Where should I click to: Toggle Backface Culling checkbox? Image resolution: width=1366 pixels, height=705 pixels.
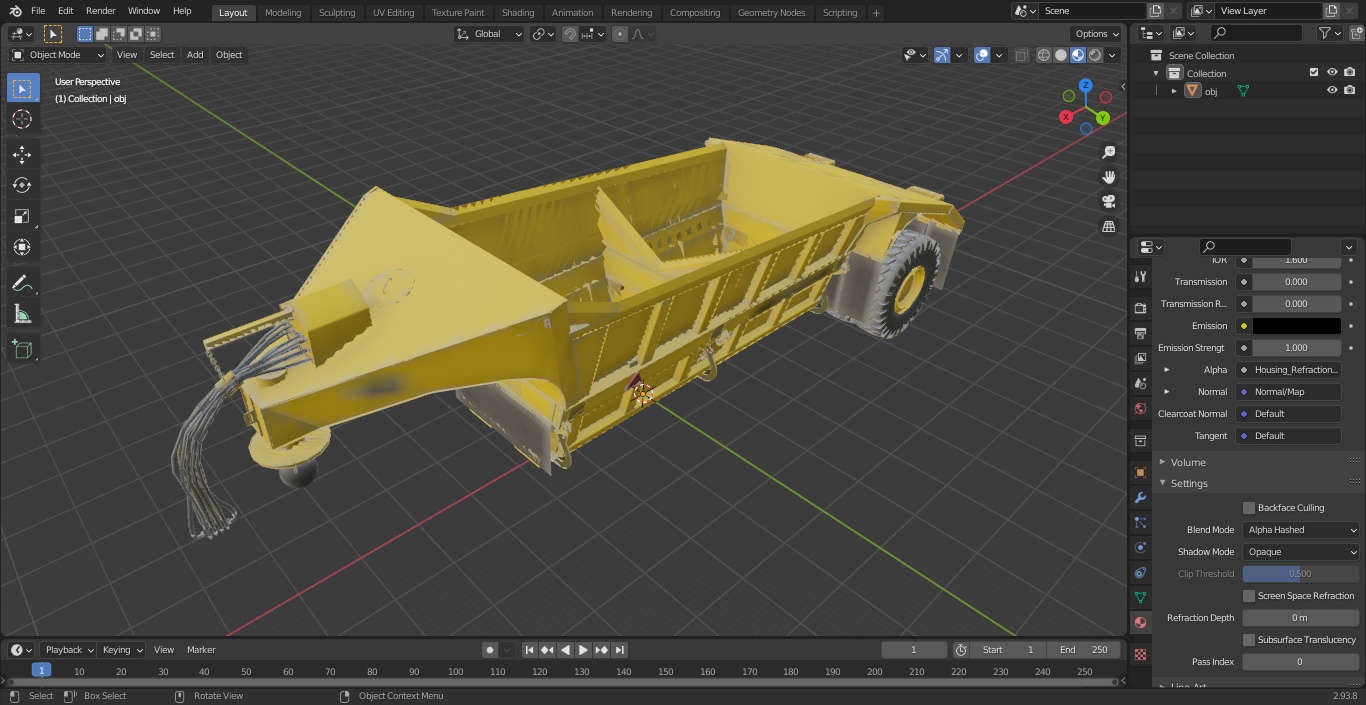tap(1249, 508)
